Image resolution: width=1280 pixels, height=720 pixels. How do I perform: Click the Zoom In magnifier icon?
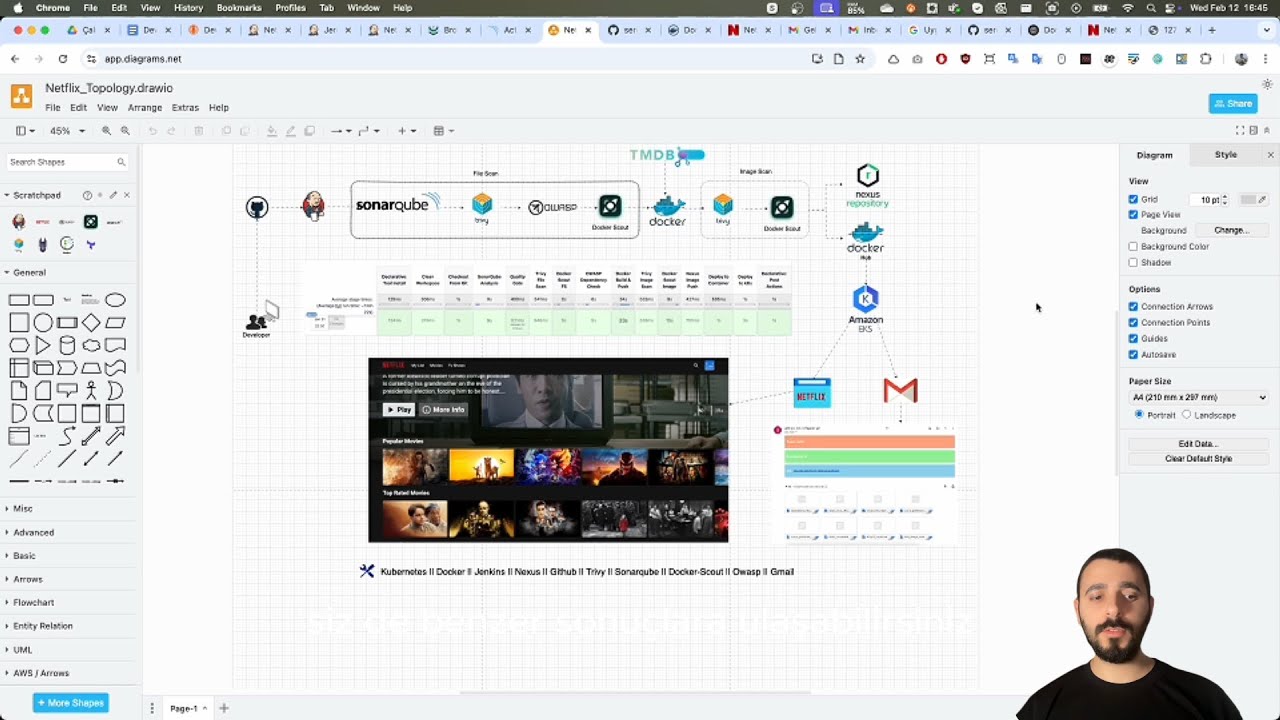pos(106,131)
